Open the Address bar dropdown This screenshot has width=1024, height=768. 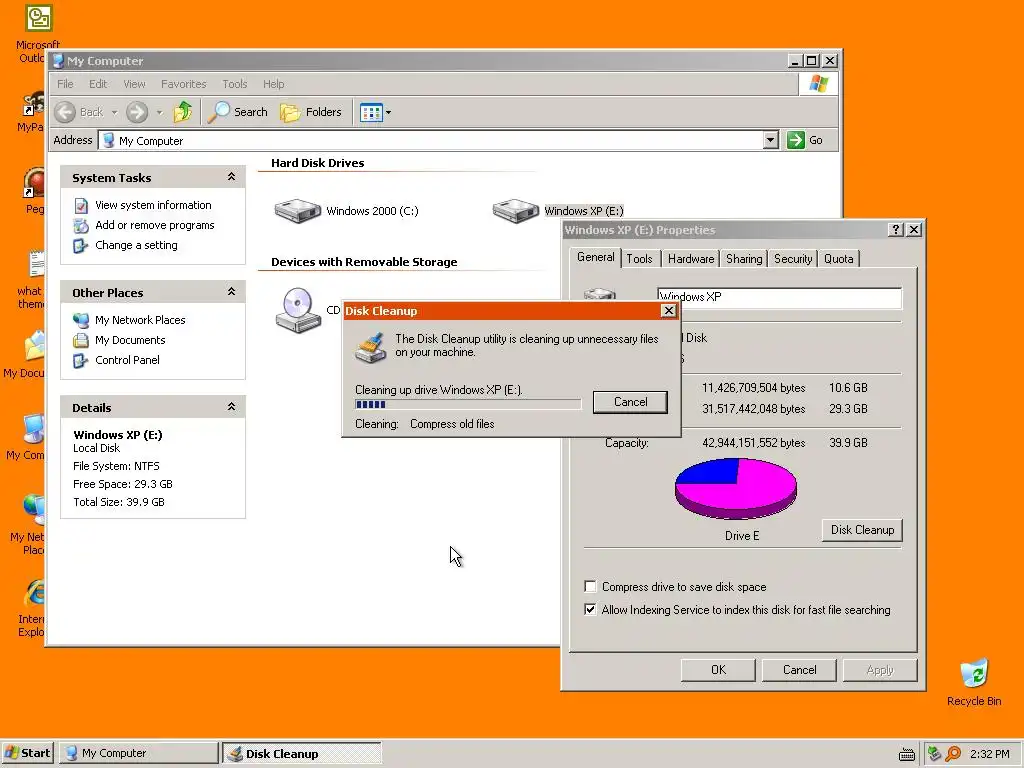[x=771, y=140]
